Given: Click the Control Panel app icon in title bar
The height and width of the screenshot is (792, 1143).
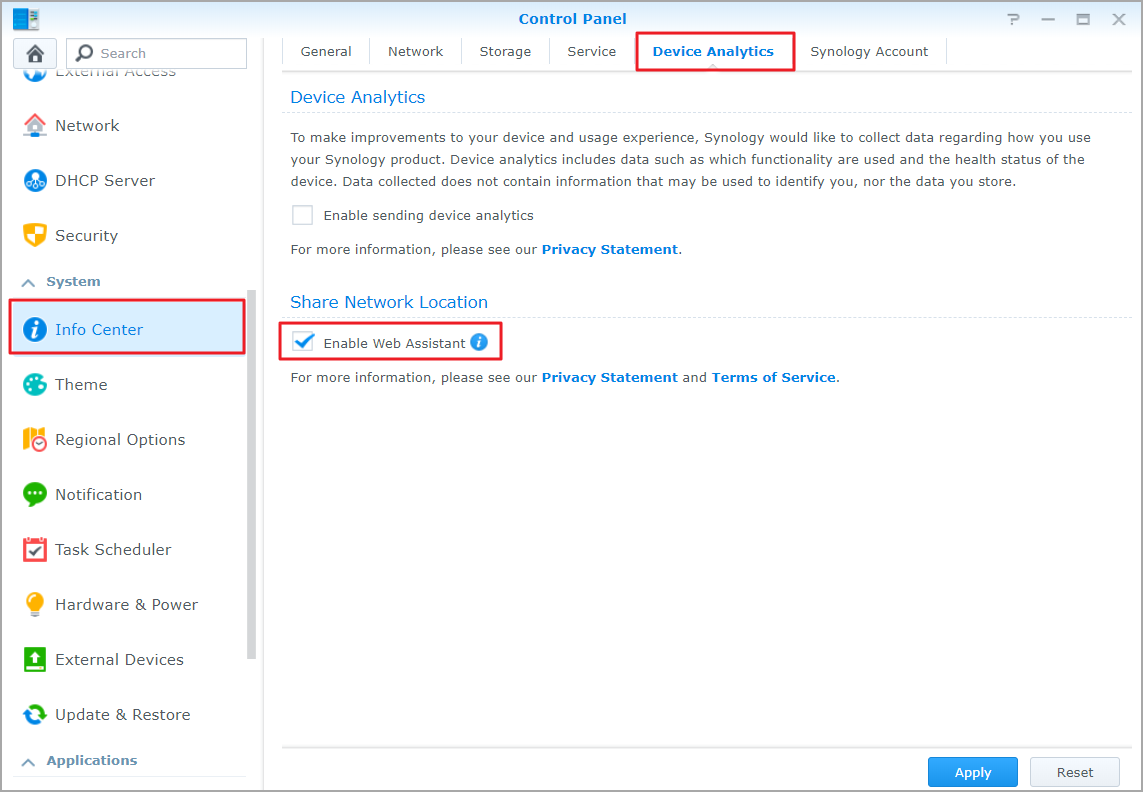Looking at the screenshot, I should click(26, 19).
